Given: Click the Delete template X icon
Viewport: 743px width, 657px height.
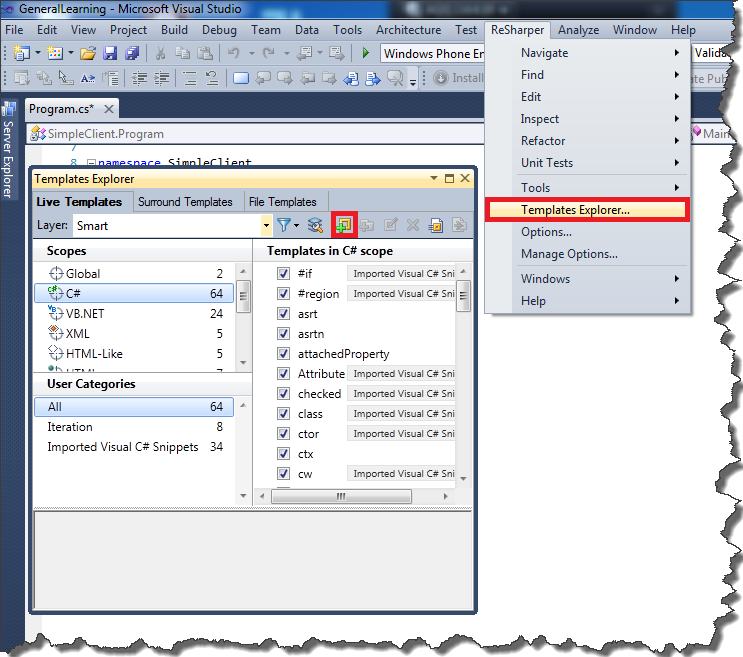Looking at the screenshot, I should pyautogui.click(x=413, y=225).
